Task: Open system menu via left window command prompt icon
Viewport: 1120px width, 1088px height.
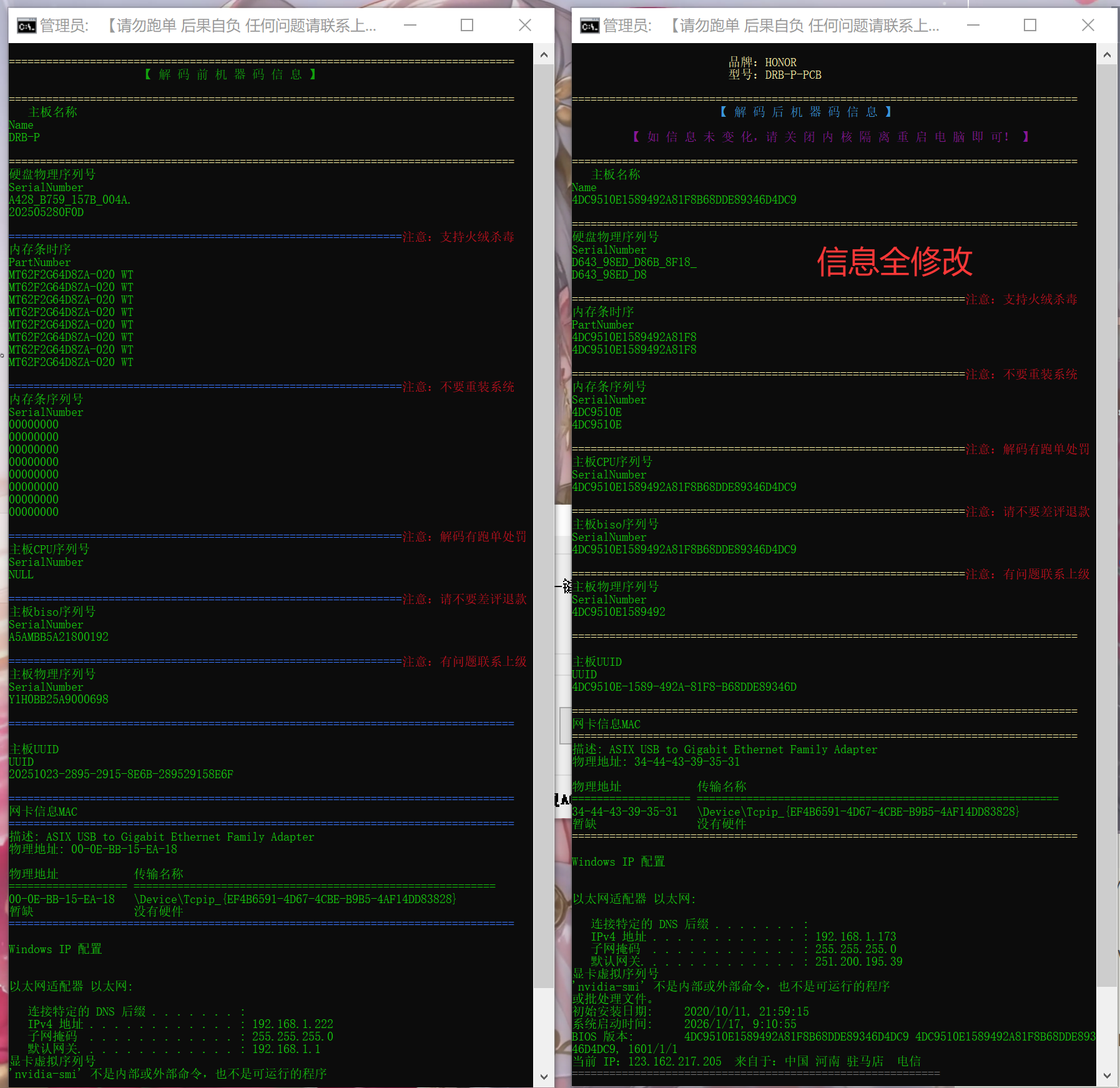Action: (x=26, y=26)
